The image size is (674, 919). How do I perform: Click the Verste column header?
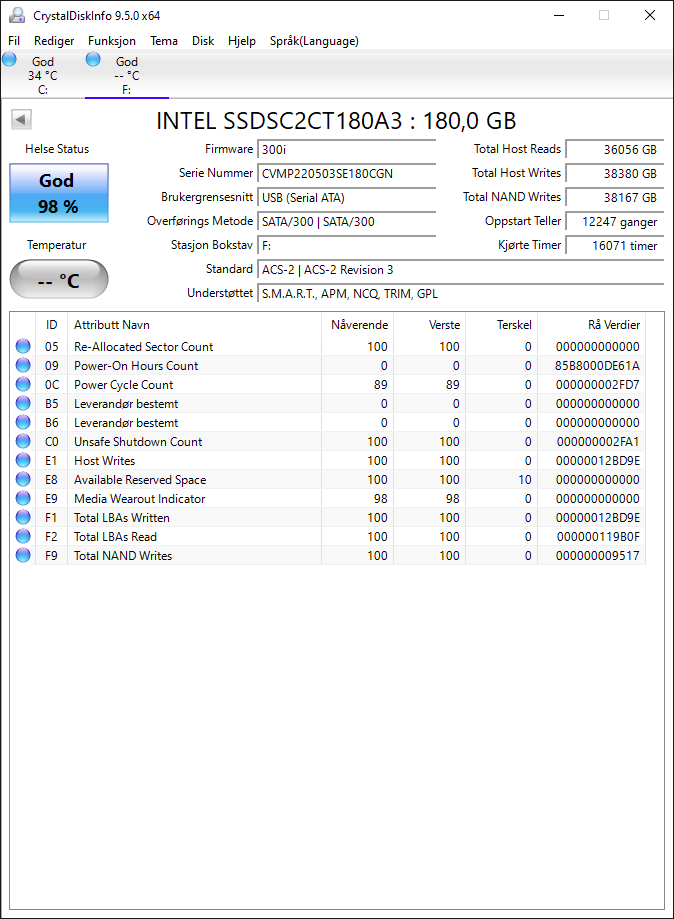point(429,325)
